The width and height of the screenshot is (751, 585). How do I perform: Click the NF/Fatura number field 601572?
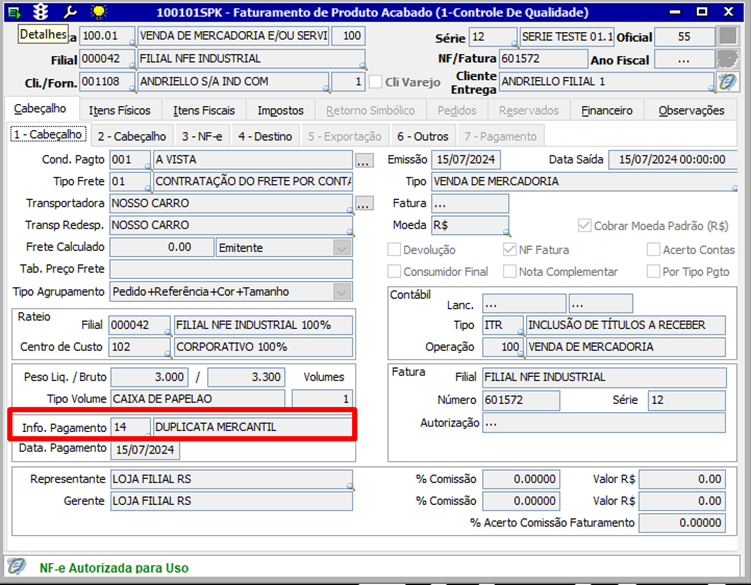pos(543,59)
